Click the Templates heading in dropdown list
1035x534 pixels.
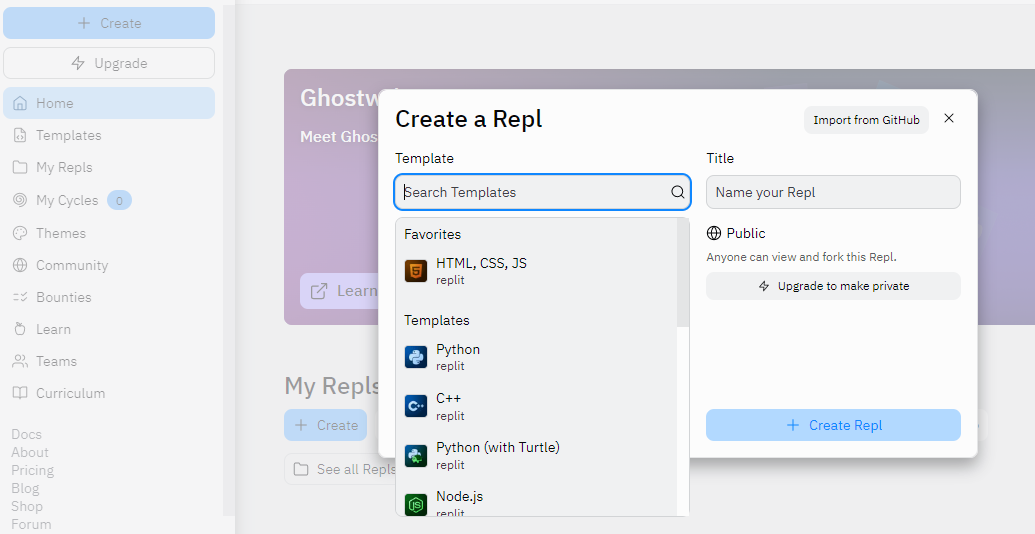pos(436,320)
